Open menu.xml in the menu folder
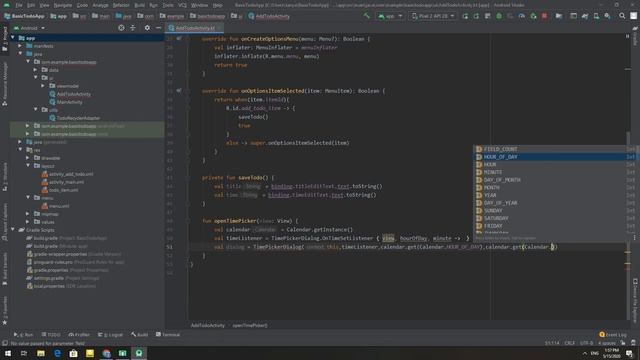Image resolution: width=640 pixels, height=360 pixels. pyautogui.click(x=59, y=206)
